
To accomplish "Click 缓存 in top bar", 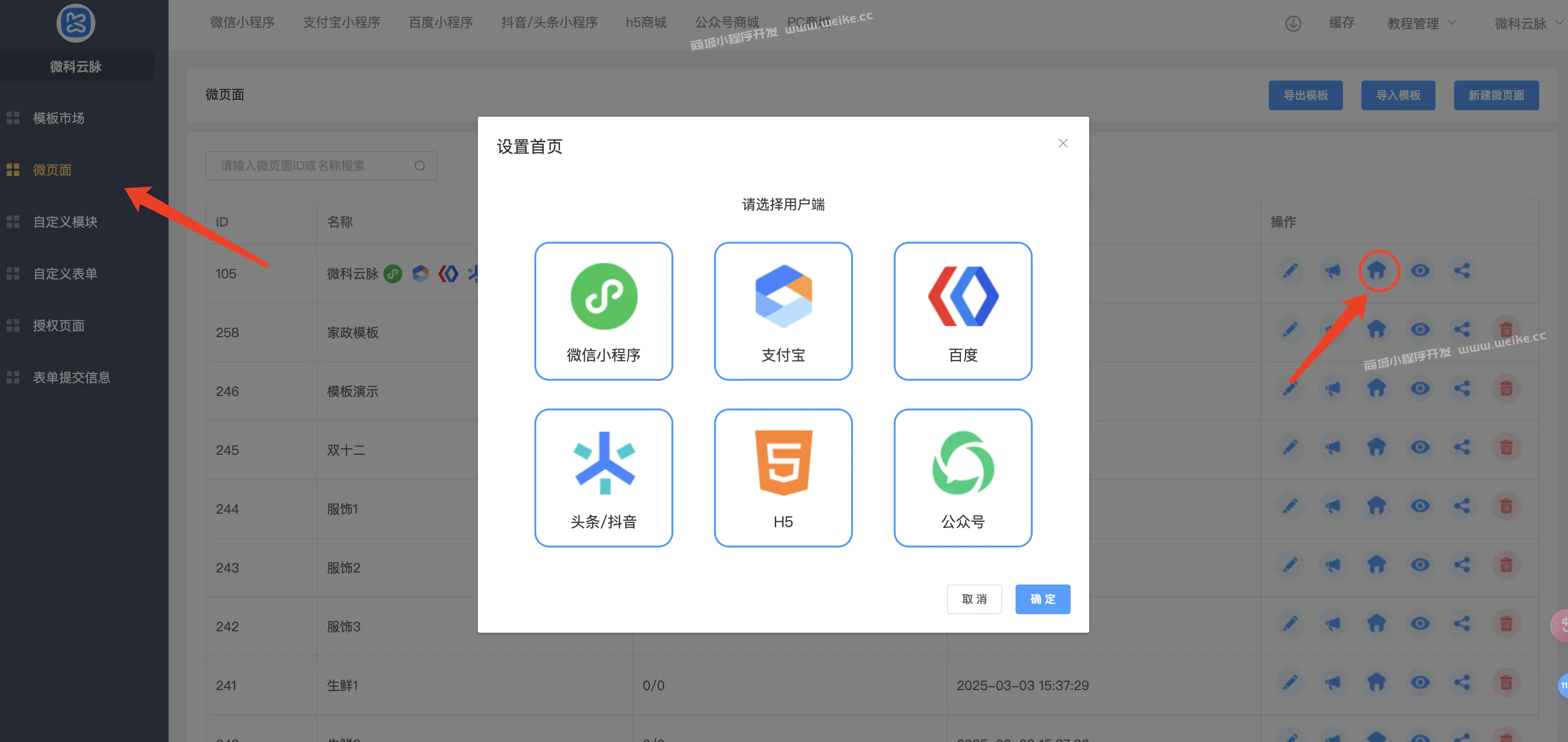I will coord(1341,23).
